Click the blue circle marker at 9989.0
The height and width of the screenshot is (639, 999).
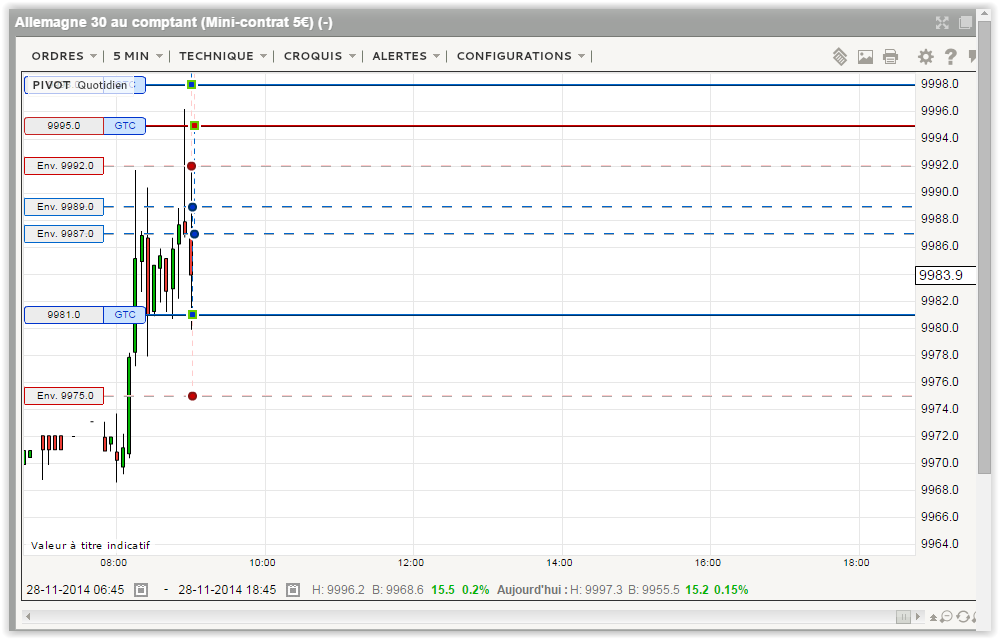[192, 207]
